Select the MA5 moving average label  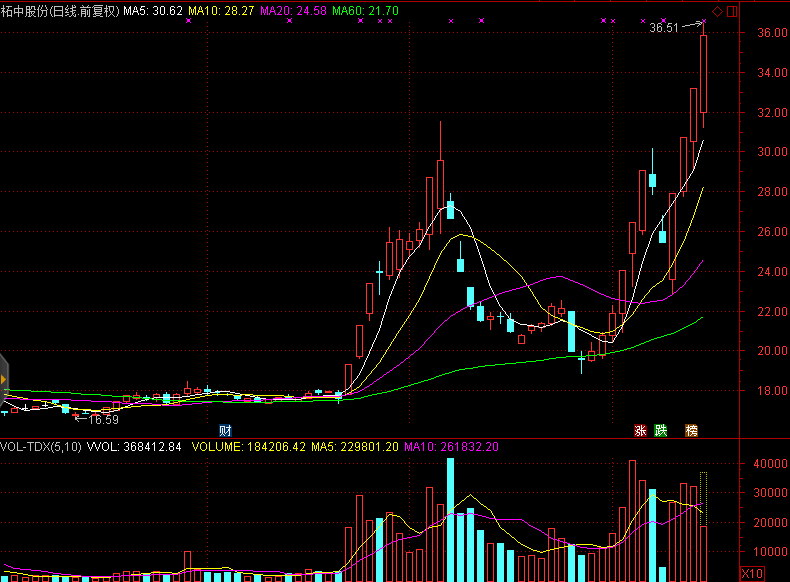tap(153, 10)
